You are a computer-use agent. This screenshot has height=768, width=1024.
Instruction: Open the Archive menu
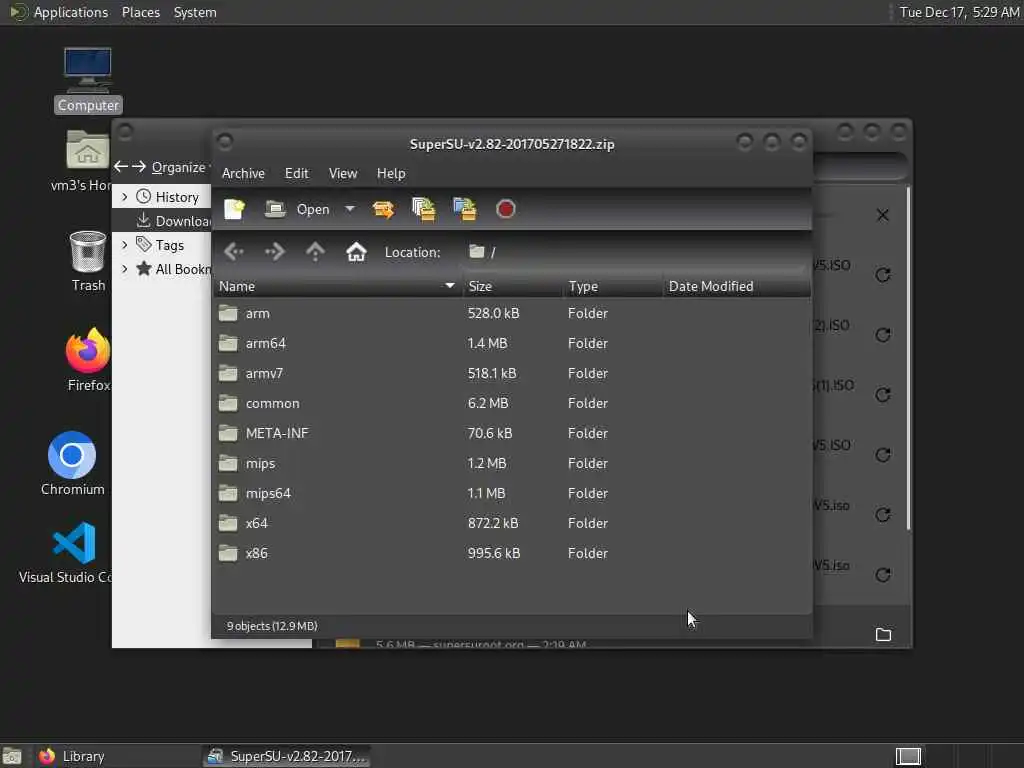click(243, 173)
